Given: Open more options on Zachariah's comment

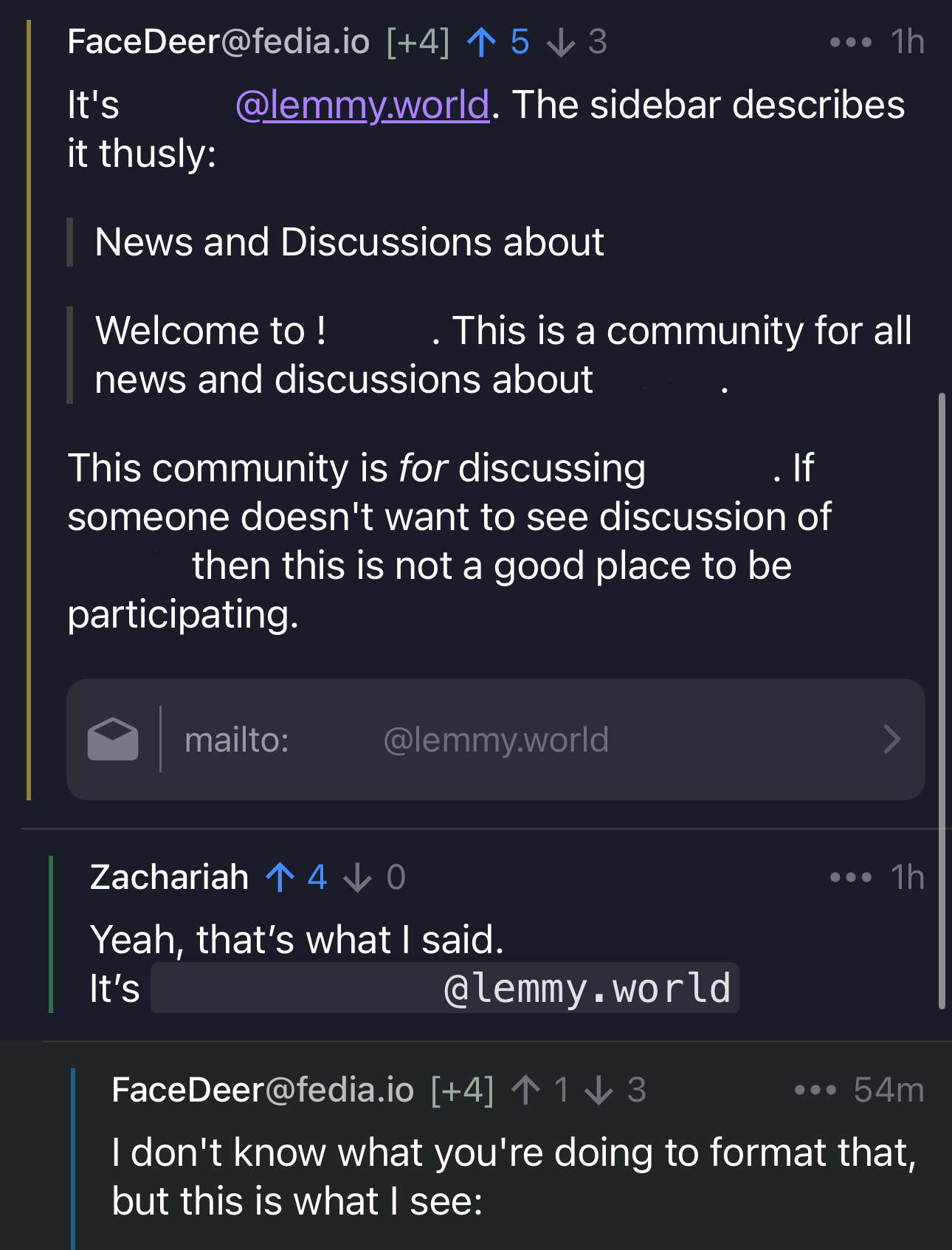Looking at the screenshot, I should [x=850, y=877].
